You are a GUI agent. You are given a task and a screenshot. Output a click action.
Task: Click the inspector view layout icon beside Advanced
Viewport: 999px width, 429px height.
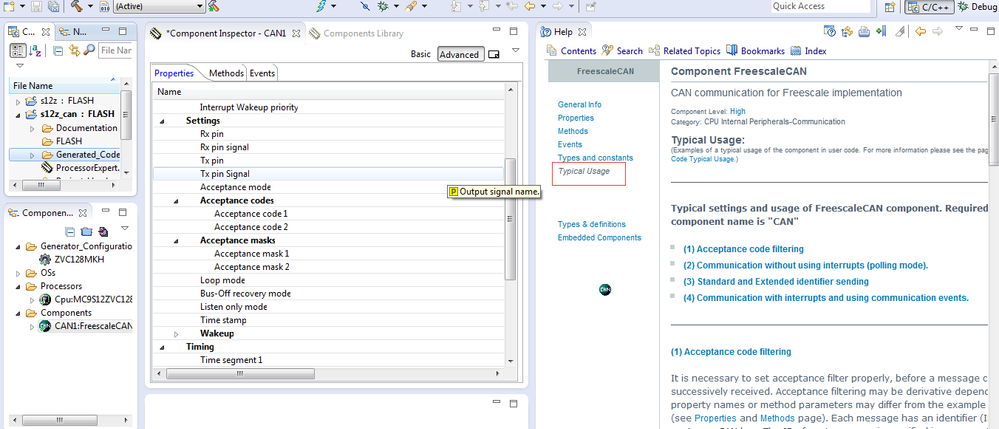point(493,55)
